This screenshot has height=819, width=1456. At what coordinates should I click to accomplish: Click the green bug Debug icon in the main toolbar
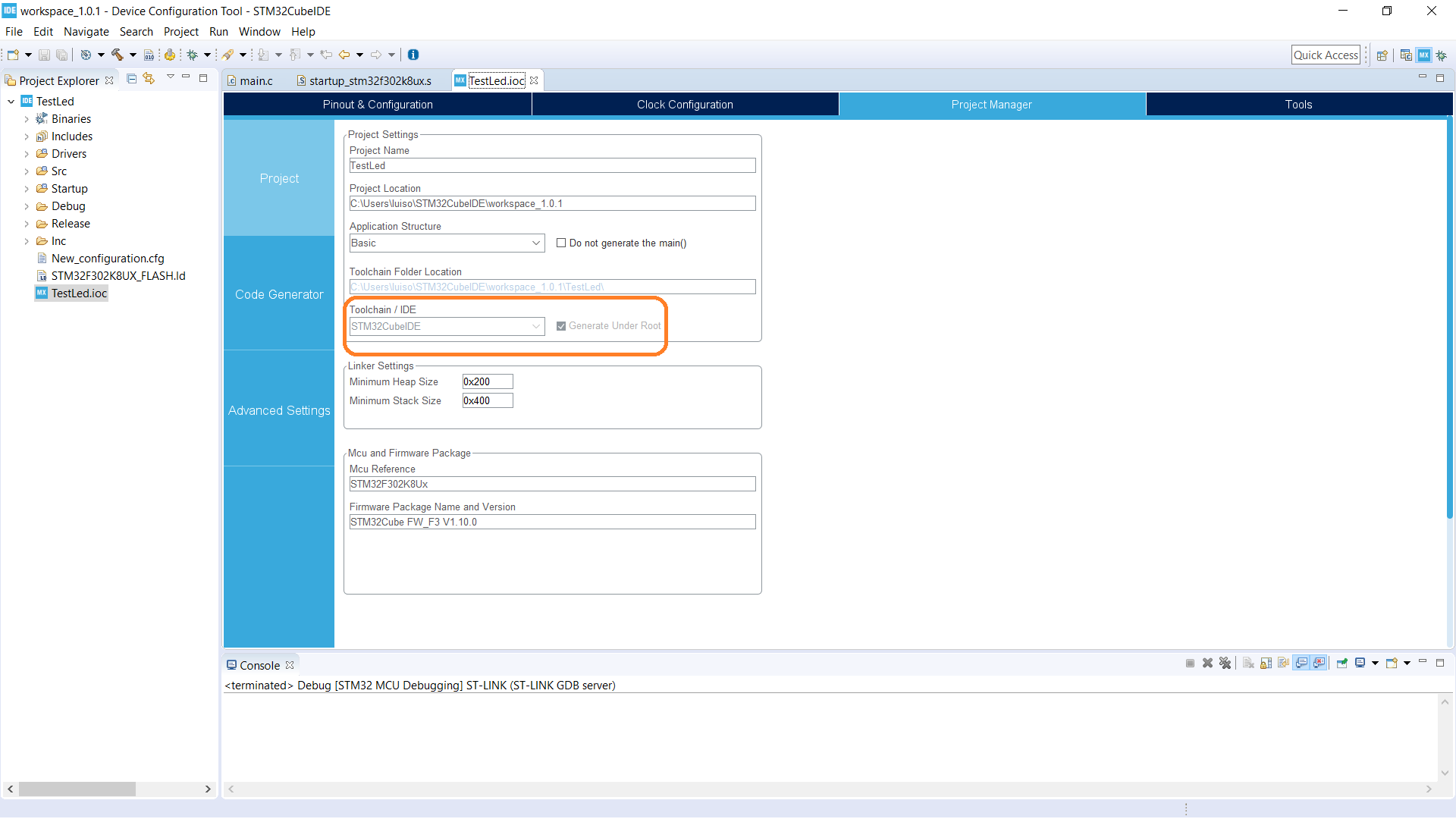pos(192,55)
